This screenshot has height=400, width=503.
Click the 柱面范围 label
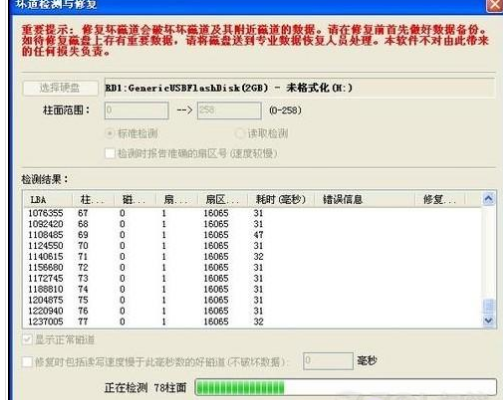pos(66,110)
